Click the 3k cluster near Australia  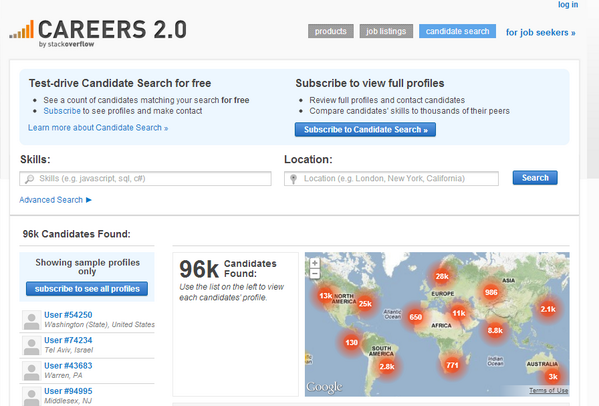point(553,377)
